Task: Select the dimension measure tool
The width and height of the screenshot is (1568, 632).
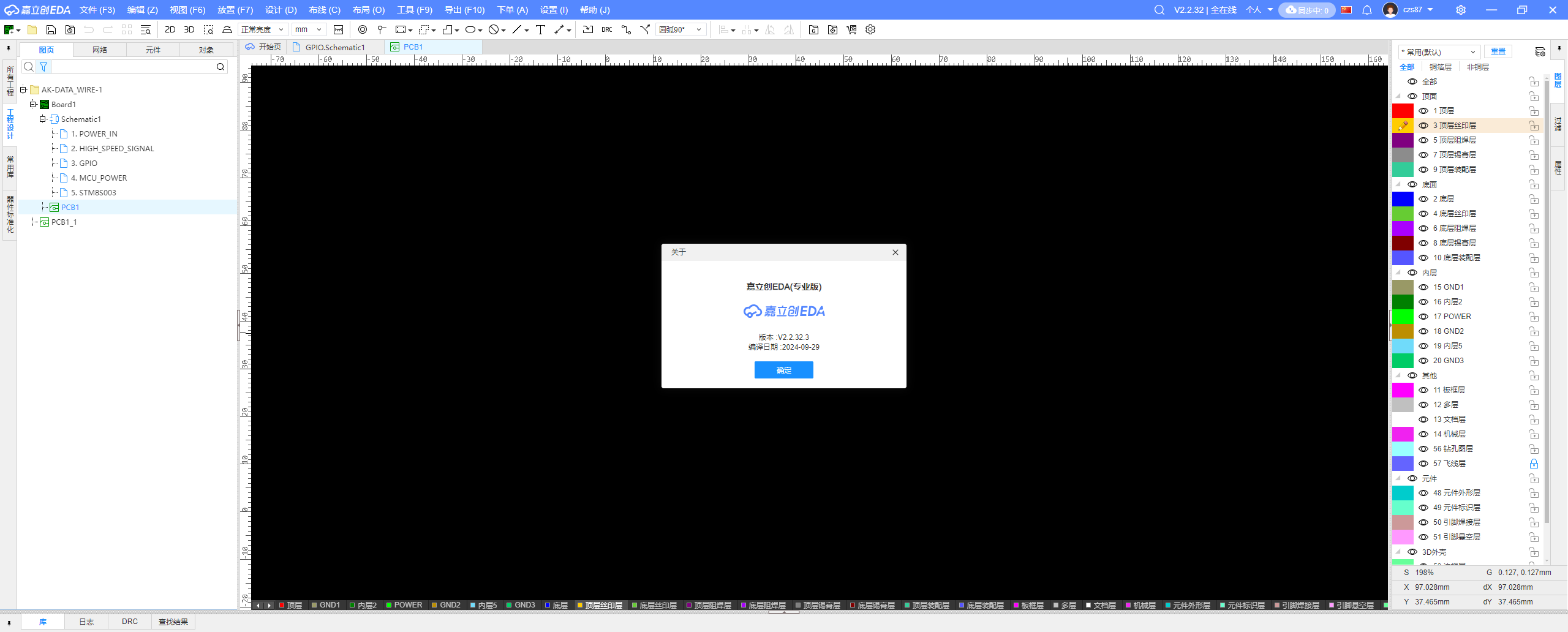Action: click(560, 29)
